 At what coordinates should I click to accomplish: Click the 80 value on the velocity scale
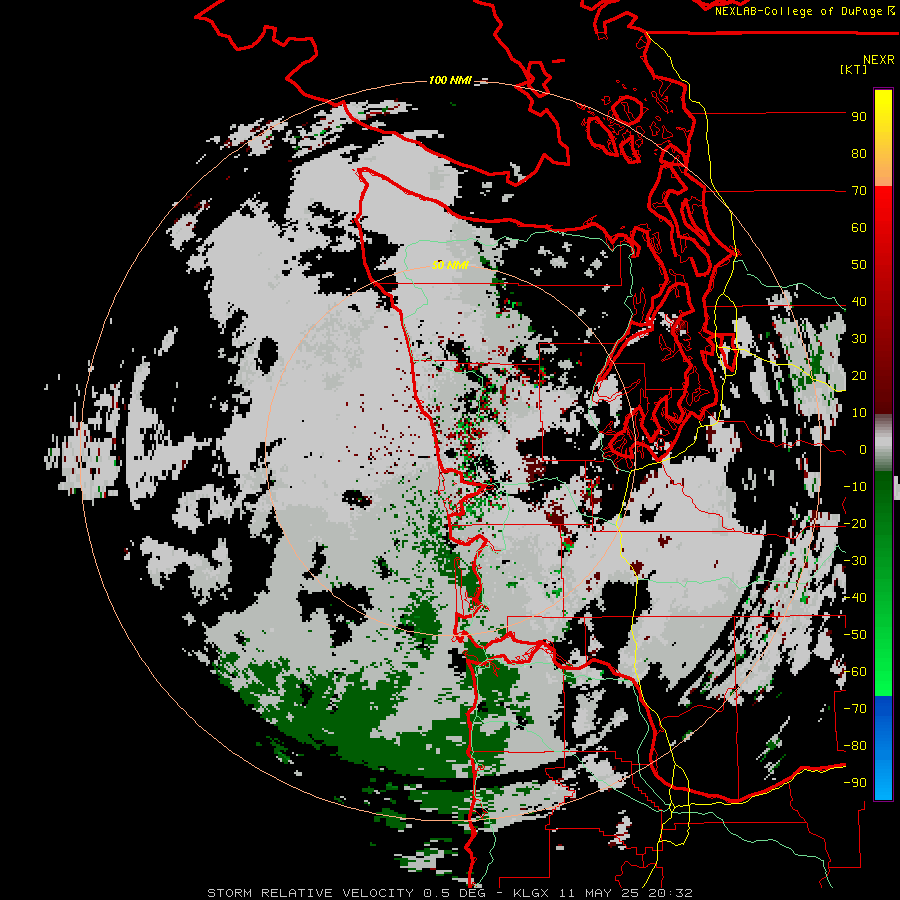tap(859, 154)
